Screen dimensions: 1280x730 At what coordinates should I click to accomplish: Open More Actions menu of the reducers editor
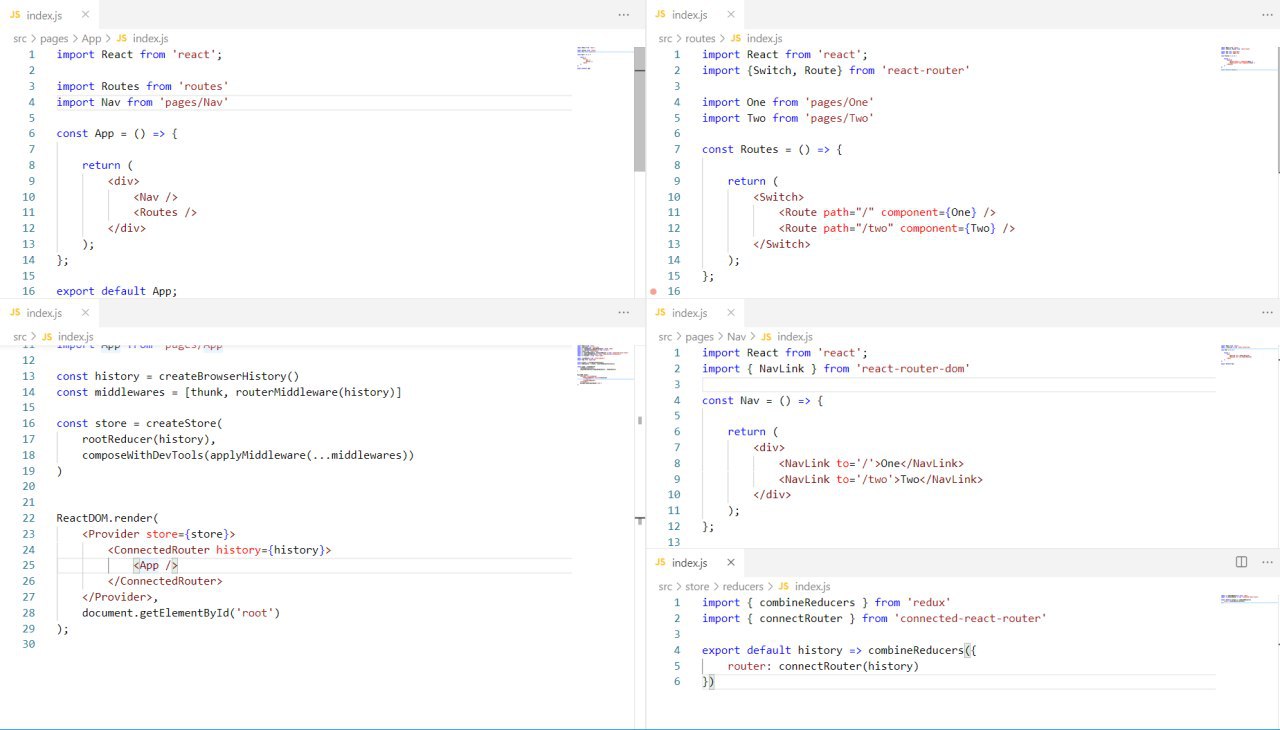tap(1268, 563)
